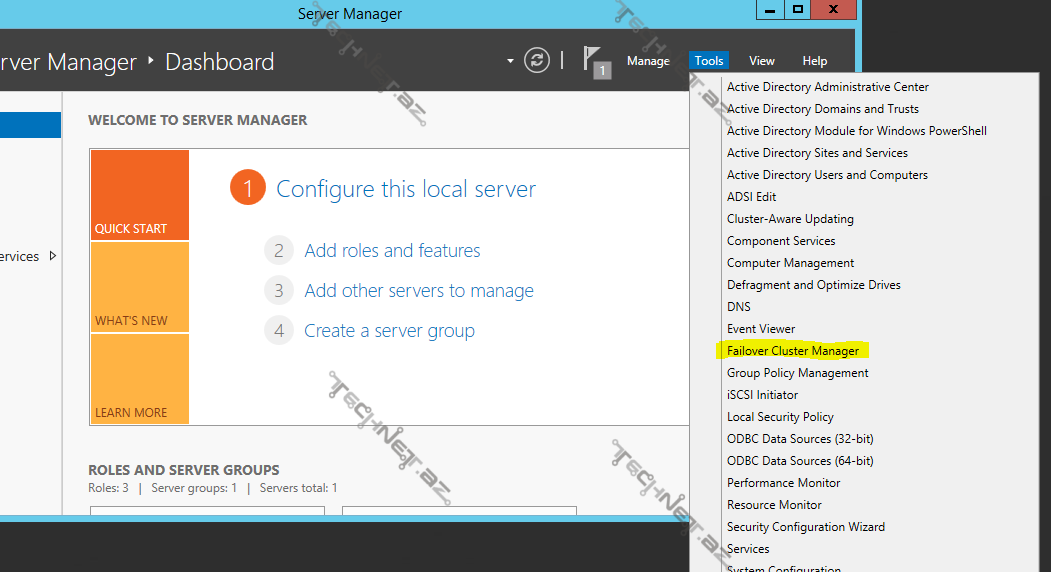1051x572 pixels.
Task: Expand the dropdown arrow beside refresh
Action: 510,61
